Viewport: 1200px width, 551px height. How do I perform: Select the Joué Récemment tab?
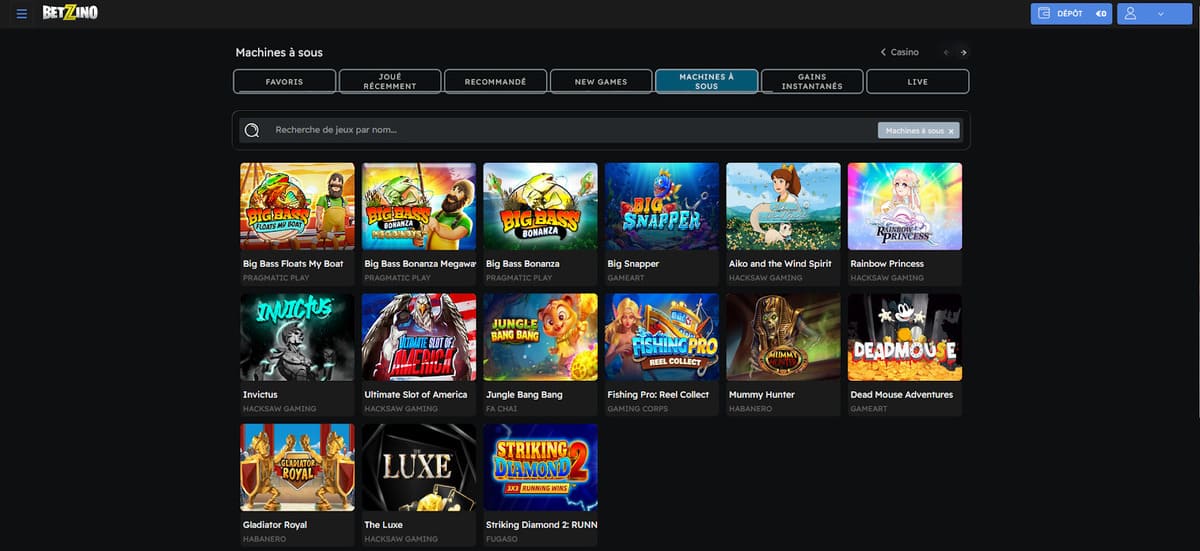click(390, 82)
